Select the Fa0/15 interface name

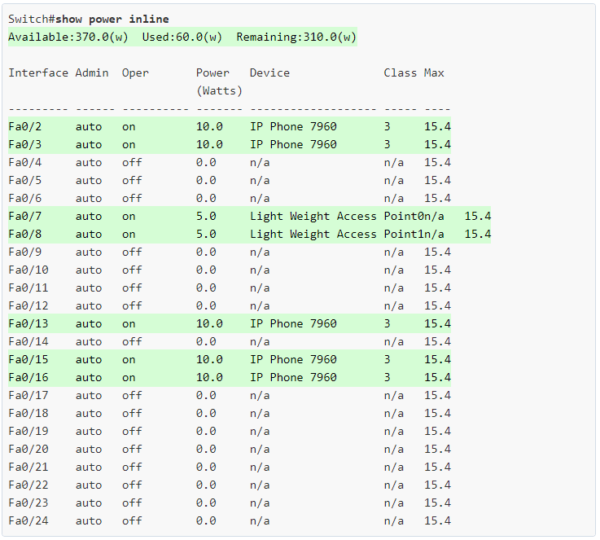coord(28,360)
